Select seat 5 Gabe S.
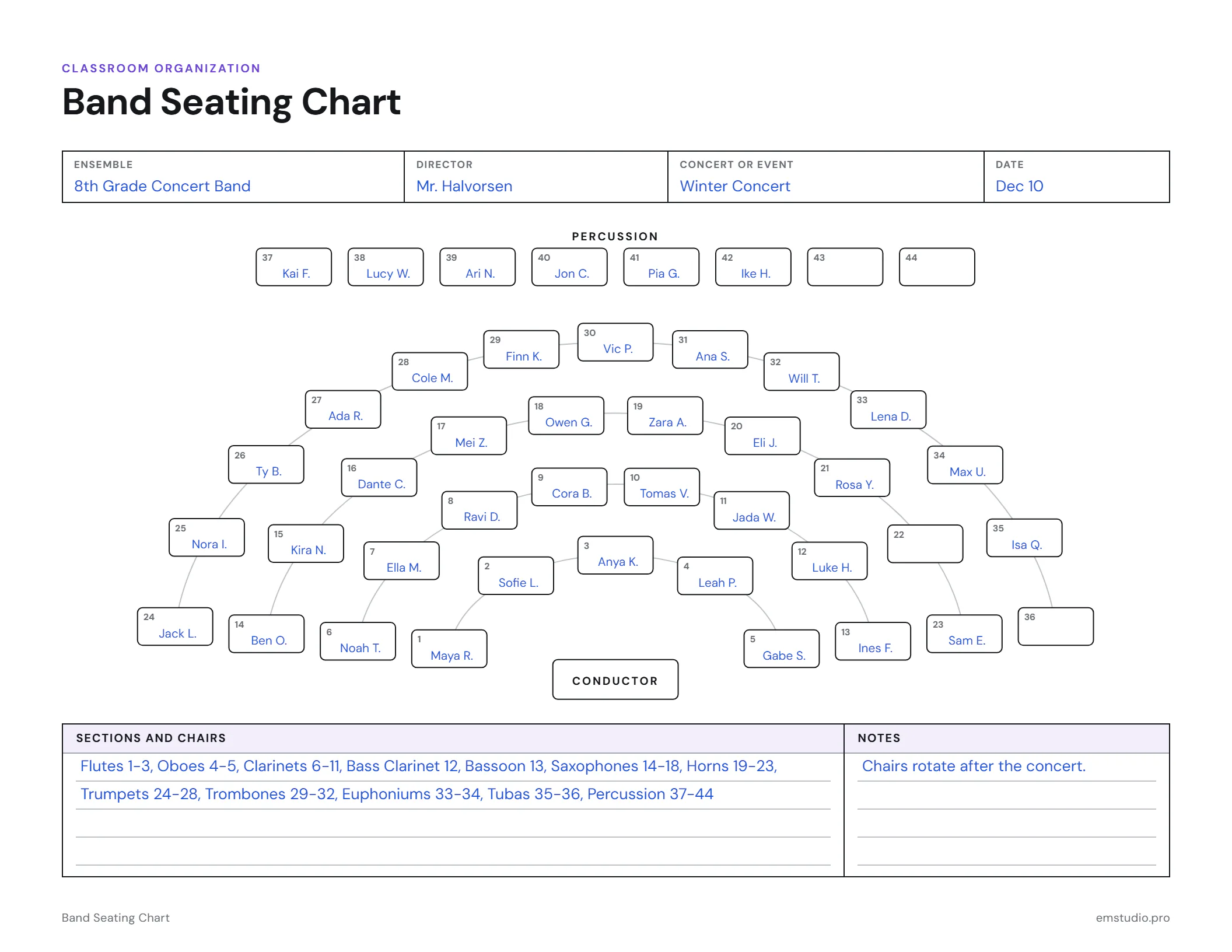Image resolution: width=1232 pixels, height=952 pixels. click(x=782, y=649)
